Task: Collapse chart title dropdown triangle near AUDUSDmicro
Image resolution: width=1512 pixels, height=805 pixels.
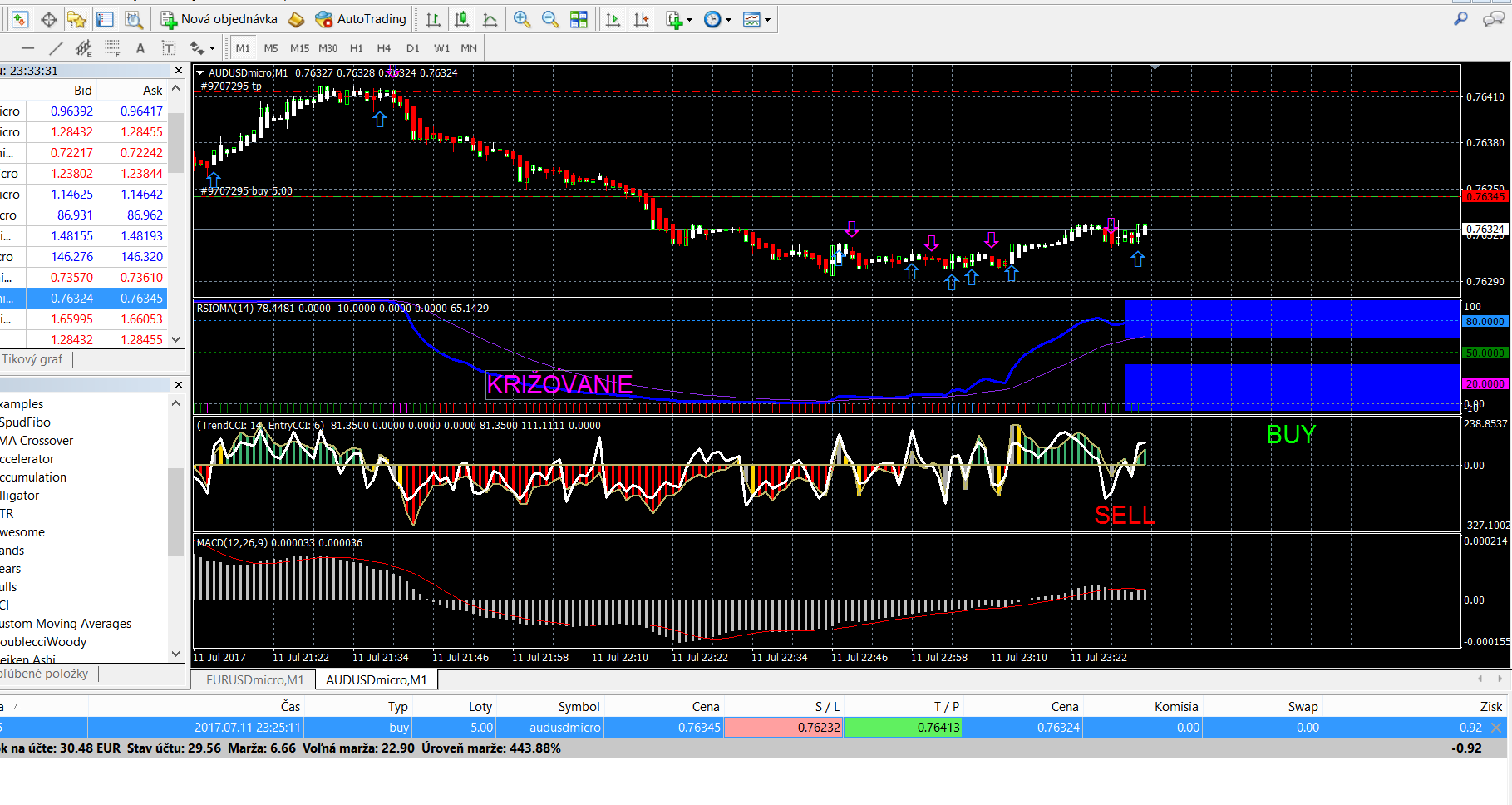Action: pos(200,72)
